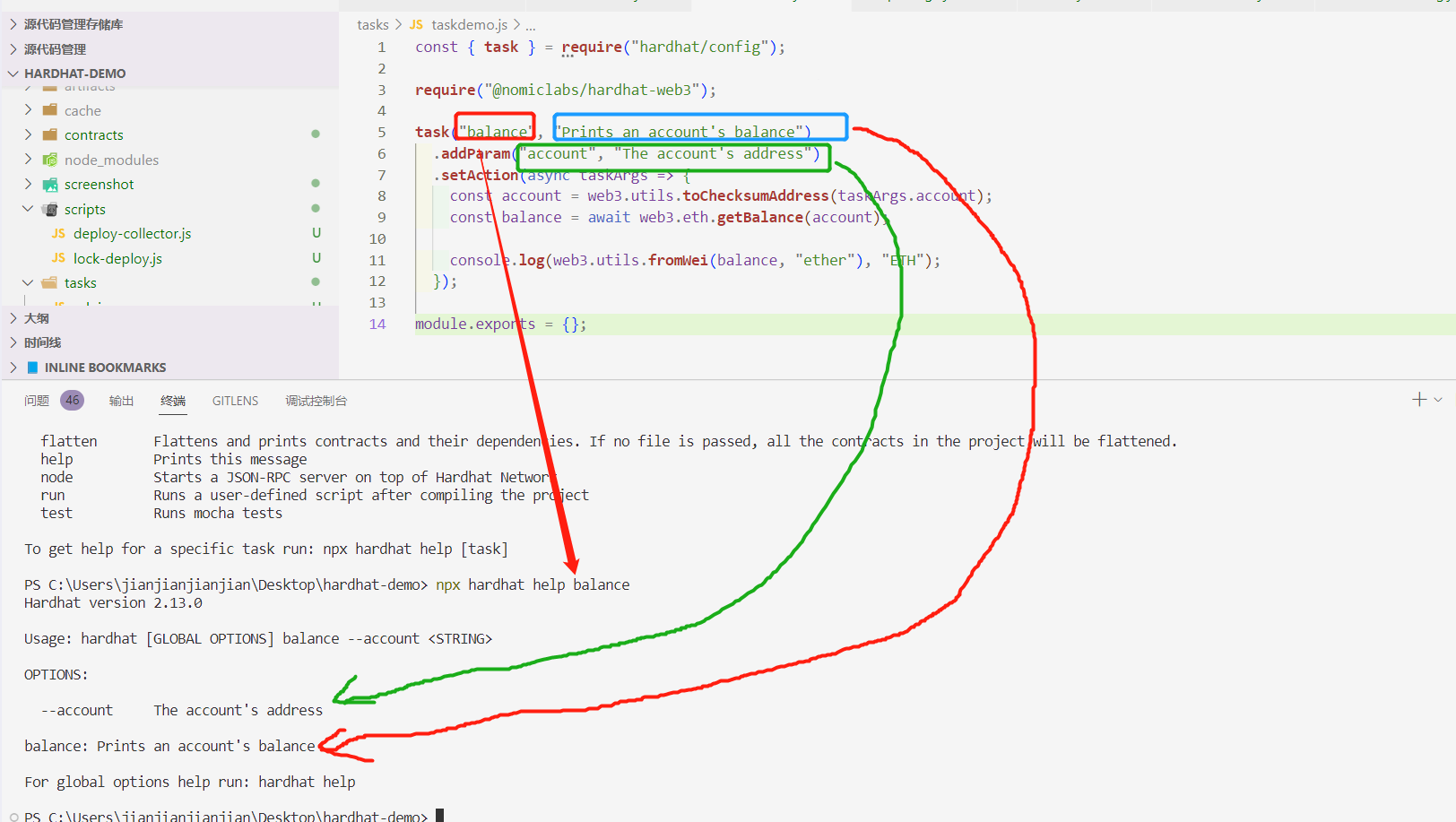Click 'Hardhat version 2.13.0' in terminal
1456x822 pixels.
point(113,602)
